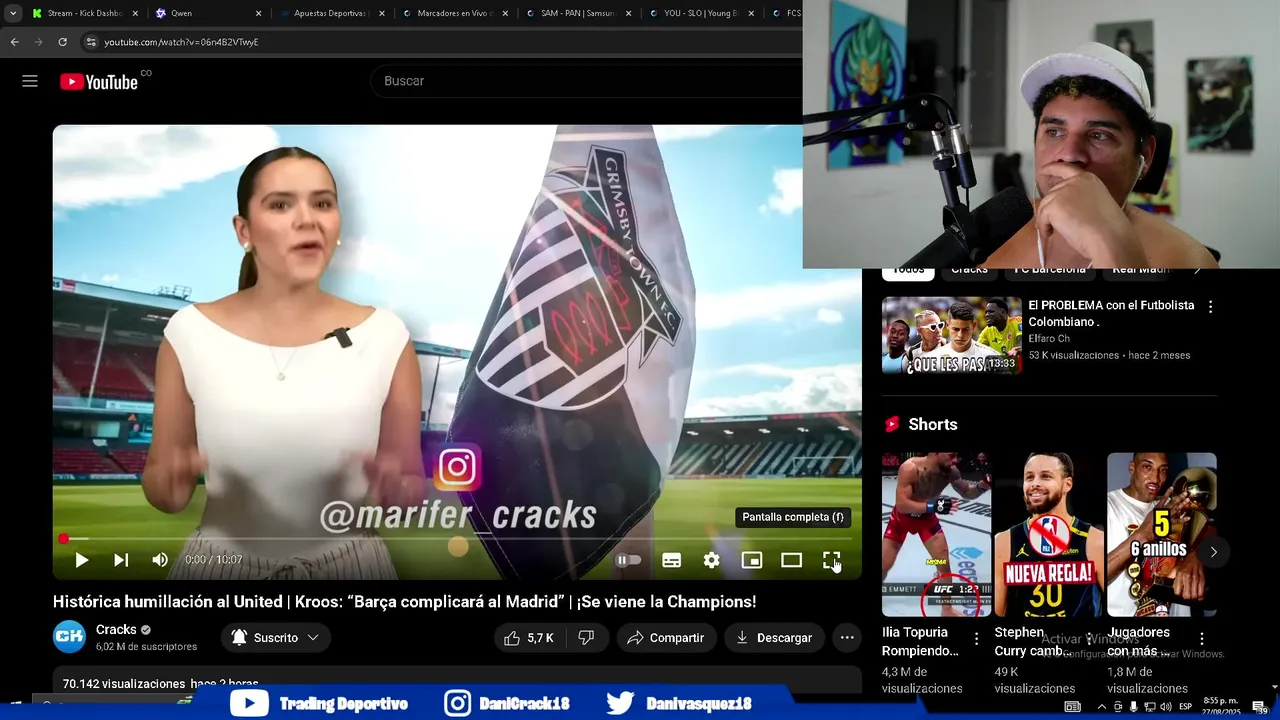
Task: Click the red video progress bar
Action: click(x=457, y=539)
